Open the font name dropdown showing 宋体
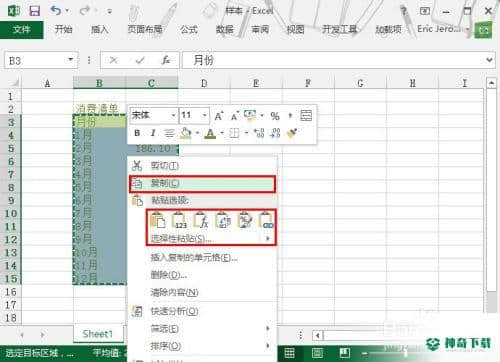This screenshot has height=362, width=500. (153, 116)
